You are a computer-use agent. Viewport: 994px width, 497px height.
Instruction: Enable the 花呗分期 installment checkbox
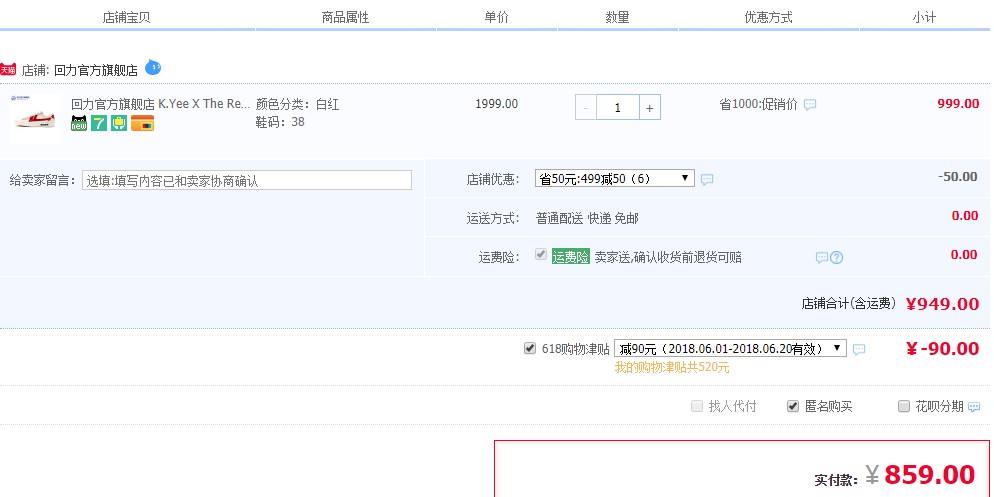905,406
